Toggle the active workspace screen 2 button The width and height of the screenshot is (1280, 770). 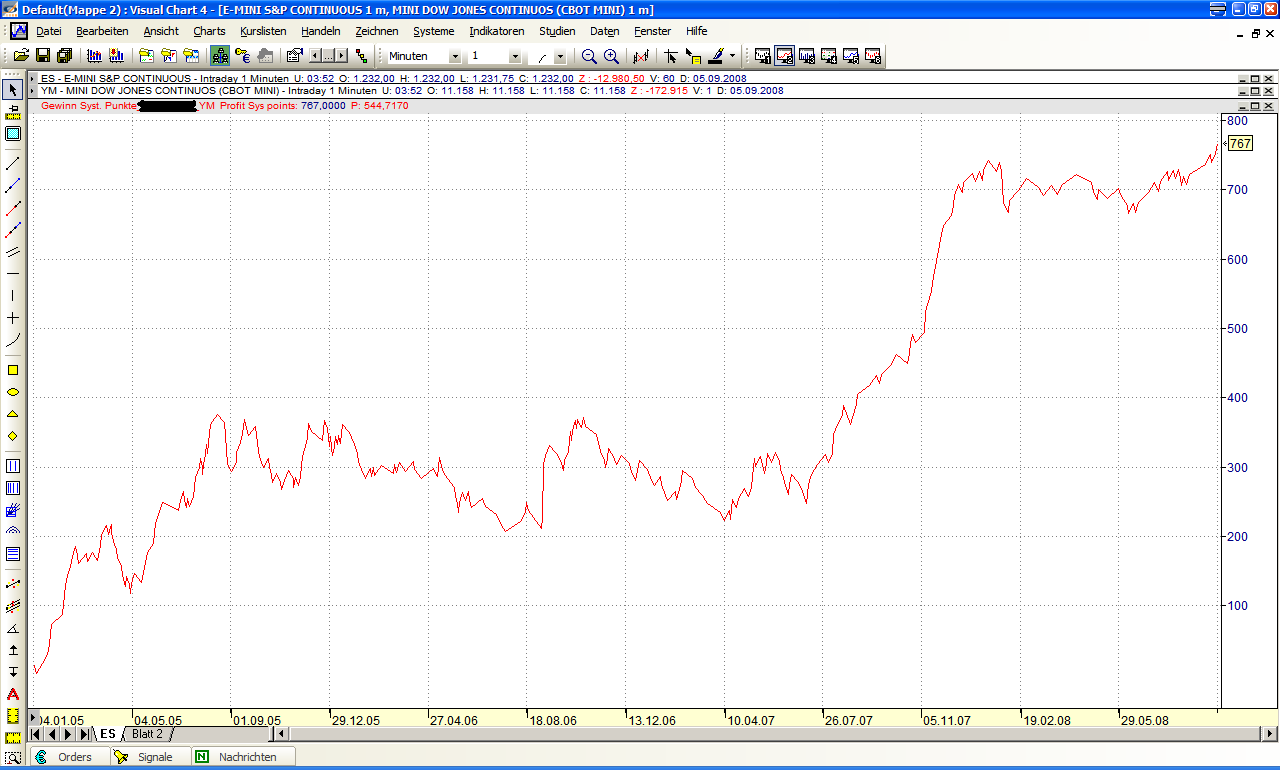tap(785, 56)
